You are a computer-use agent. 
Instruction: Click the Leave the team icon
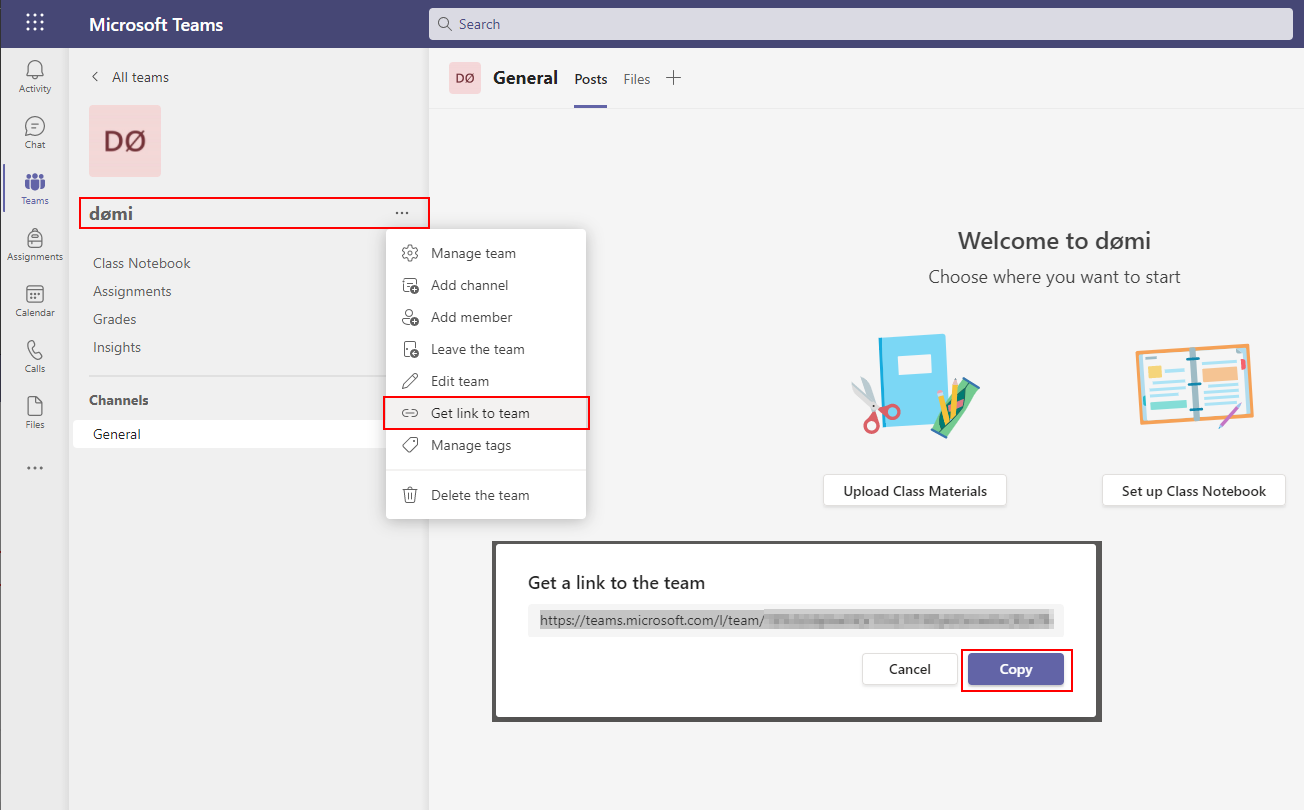point(410,349)
